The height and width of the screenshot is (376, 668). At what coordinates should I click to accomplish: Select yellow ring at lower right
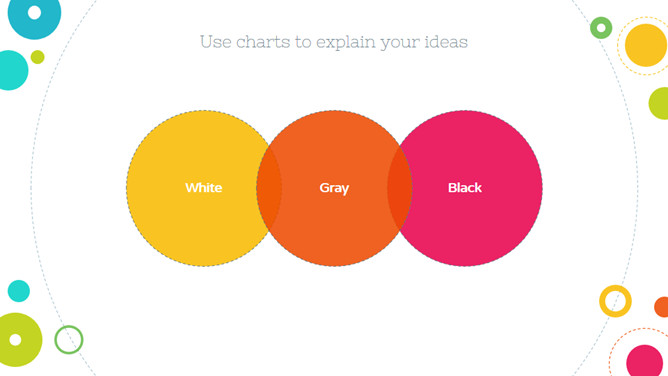pyautogui.click(x=615, y=301)
